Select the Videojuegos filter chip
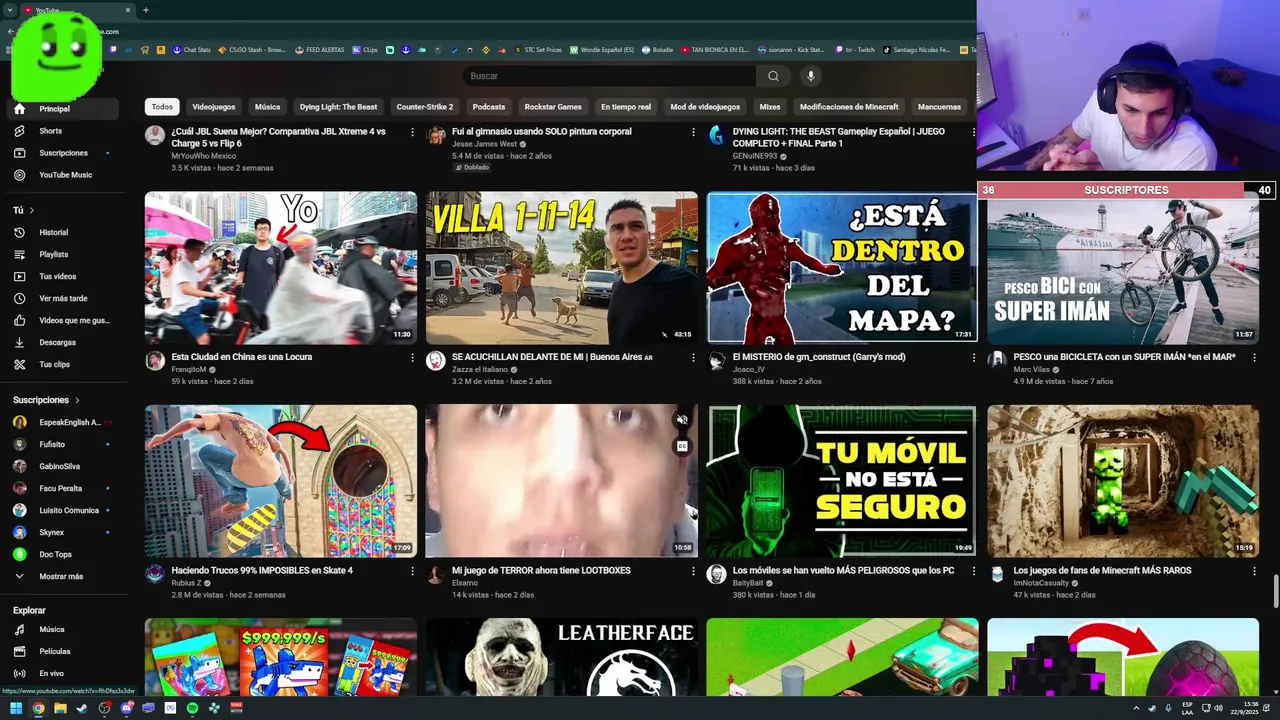Image resolution: width=1280 pixels, height=720 pixels. (214, 107)
